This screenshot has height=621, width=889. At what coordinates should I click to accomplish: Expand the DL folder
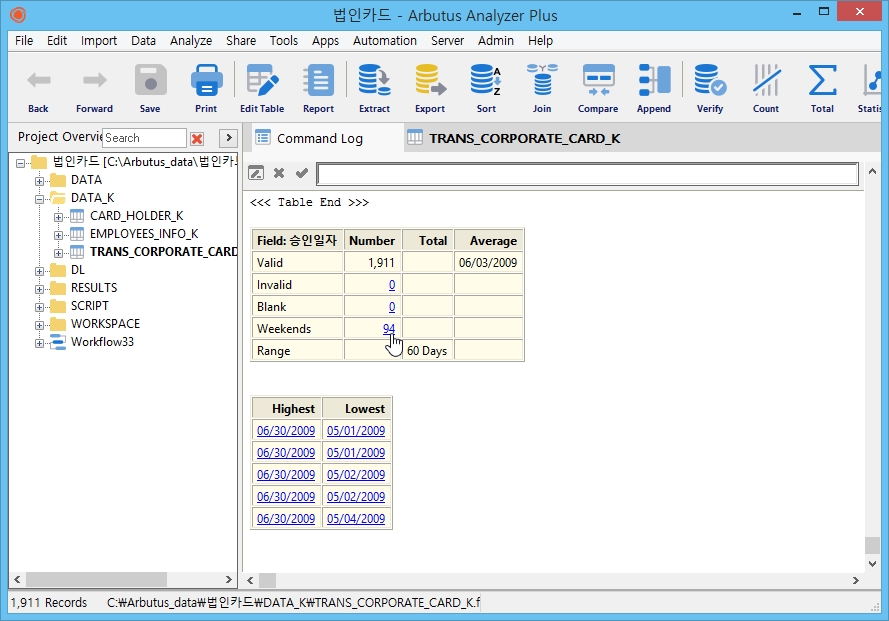click(39, 271)
